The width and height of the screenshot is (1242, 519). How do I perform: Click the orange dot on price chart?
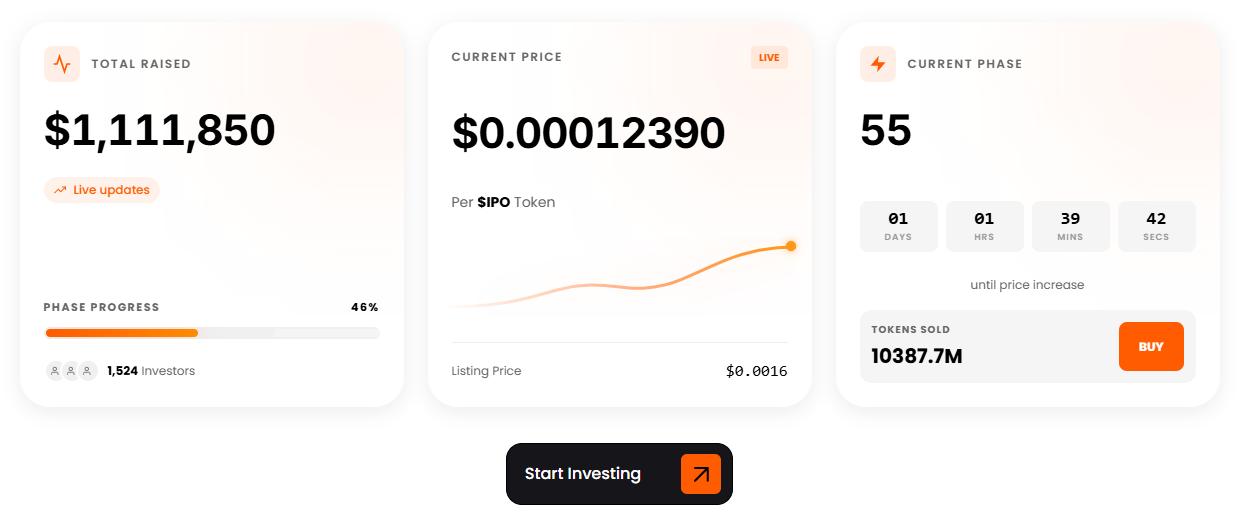tap(791, 246)
